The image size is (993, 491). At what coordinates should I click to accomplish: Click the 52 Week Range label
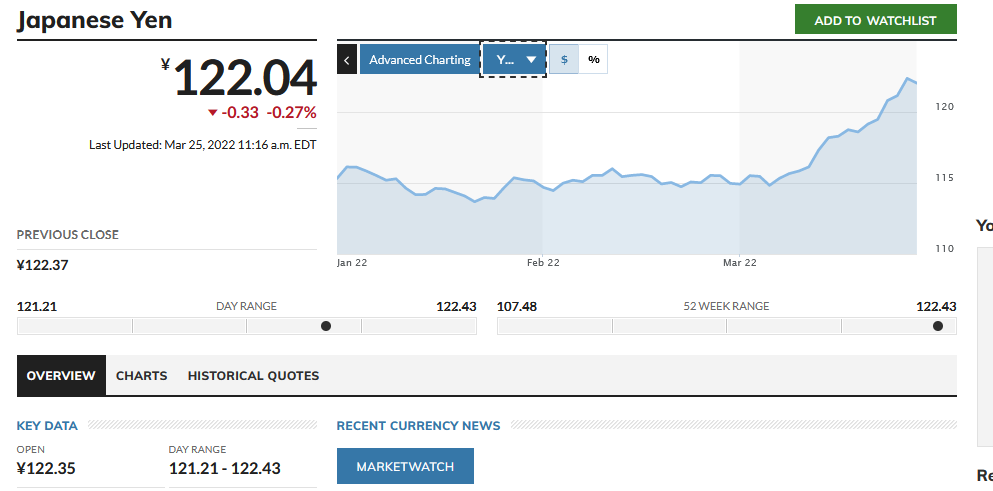[726, 307]
